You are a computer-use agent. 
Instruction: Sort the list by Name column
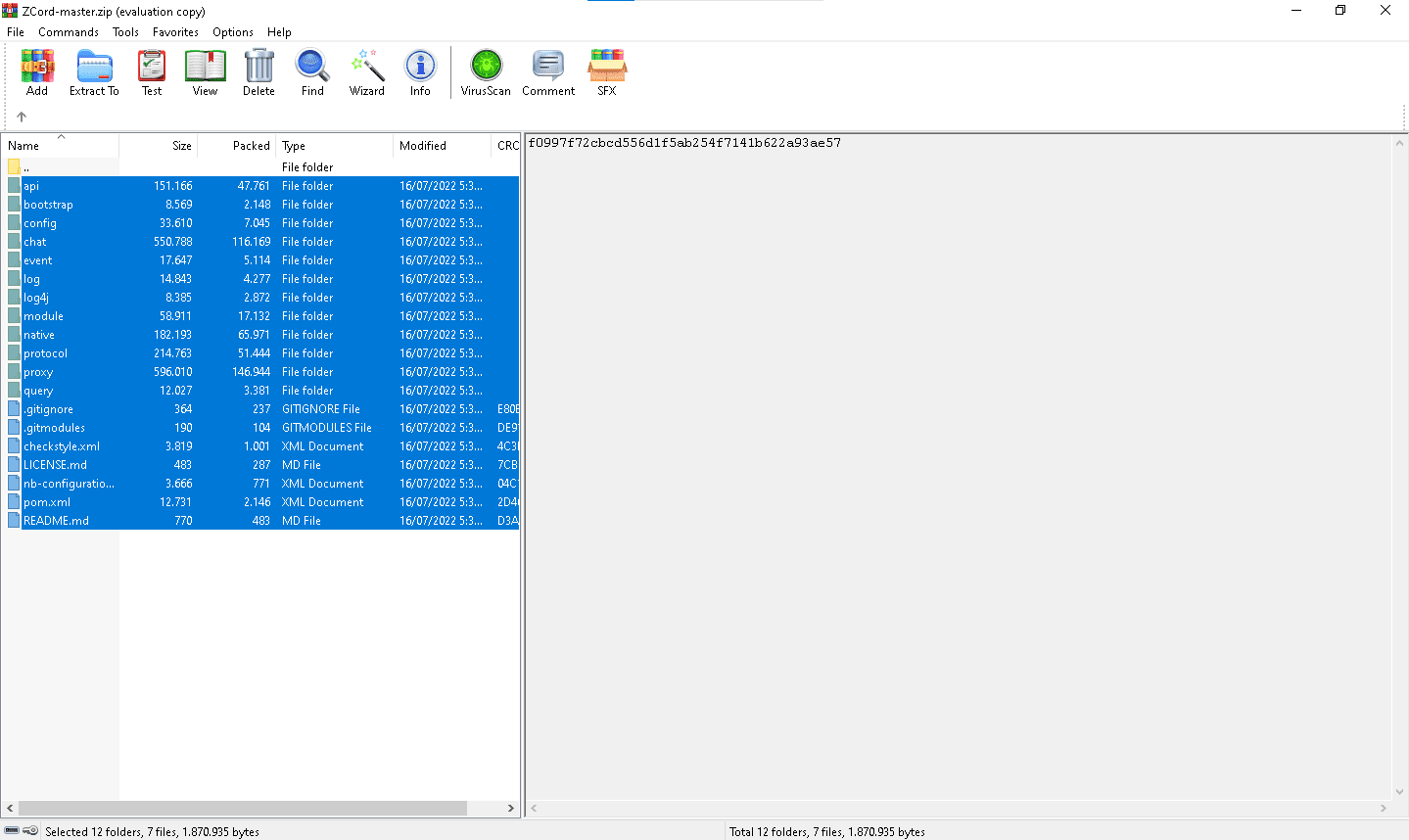click(59, 146)
